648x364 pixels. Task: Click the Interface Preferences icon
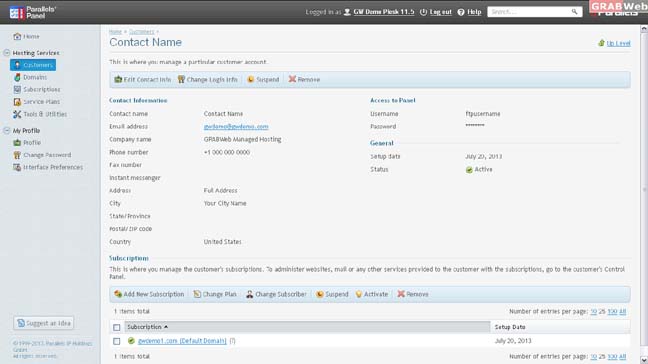coord(17,167)
